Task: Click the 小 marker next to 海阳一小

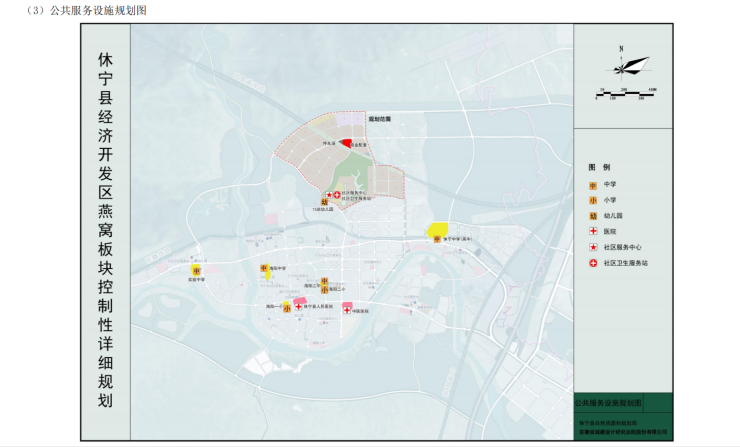Action: click(287, 309)
